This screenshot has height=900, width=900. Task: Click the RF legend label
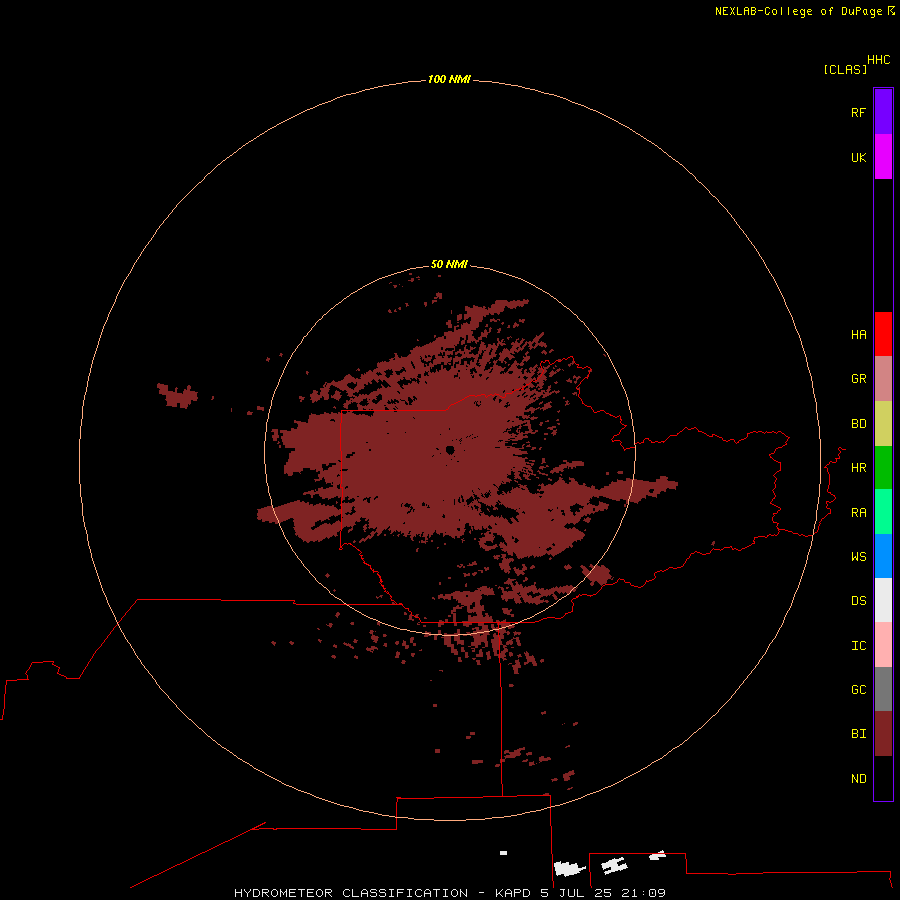coord(858,112)
